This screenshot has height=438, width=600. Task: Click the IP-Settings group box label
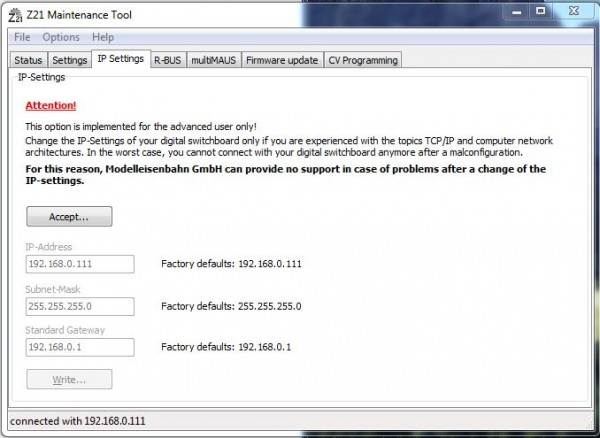pyautogui.click(x=42, y=77)
